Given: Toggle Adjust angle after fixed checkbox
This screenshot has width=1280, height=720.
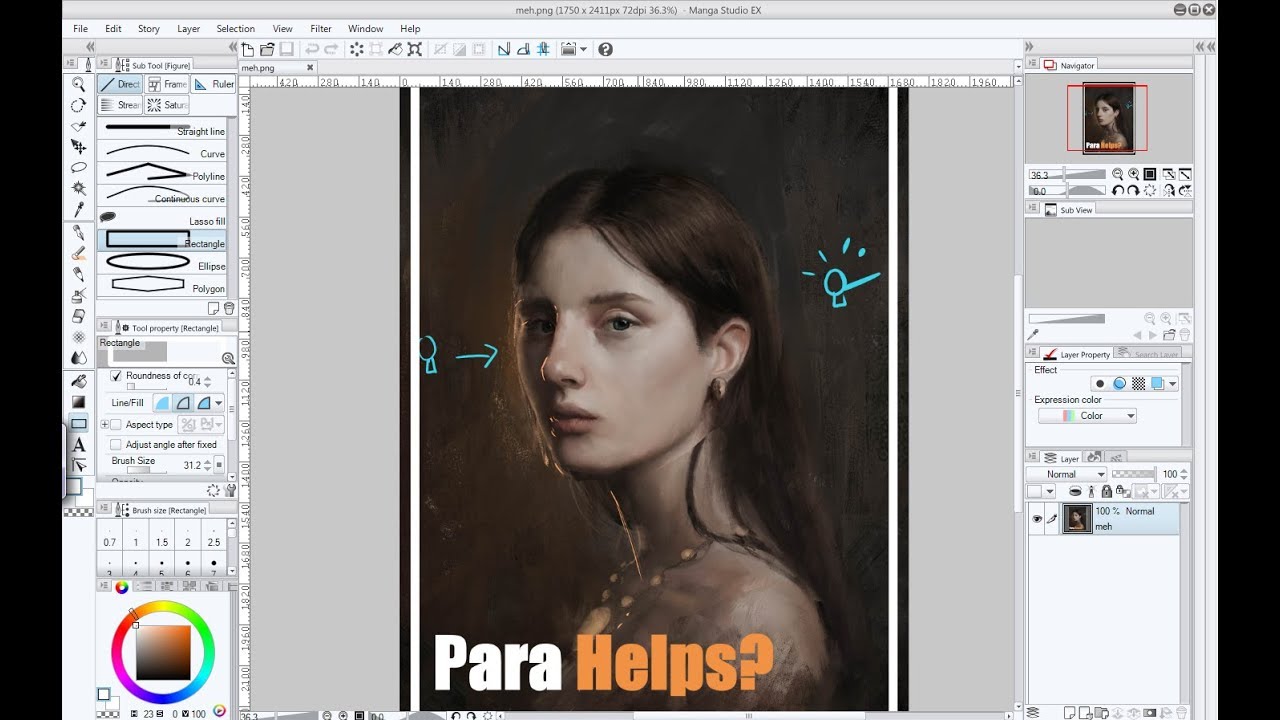Looking at the screenshot, I should click(116, 444).
